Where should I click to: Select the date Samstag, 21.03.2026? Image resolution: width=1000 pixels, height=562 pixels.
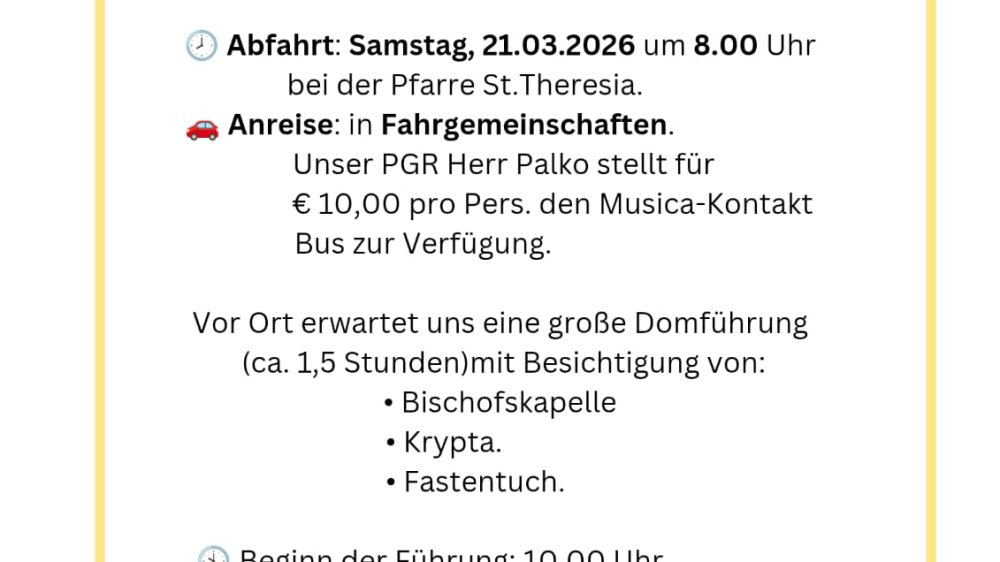point(492,46)
